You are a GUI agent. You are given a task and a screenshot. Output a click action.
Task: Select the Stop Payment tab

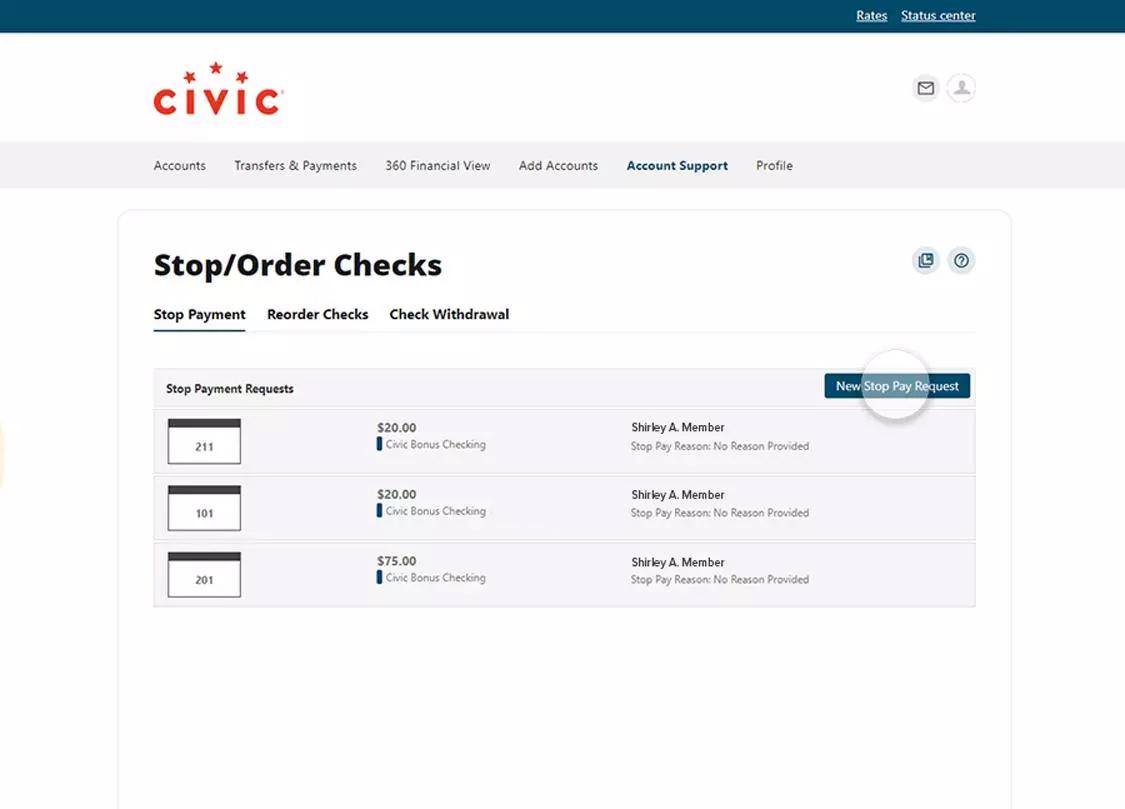point(199,314)
